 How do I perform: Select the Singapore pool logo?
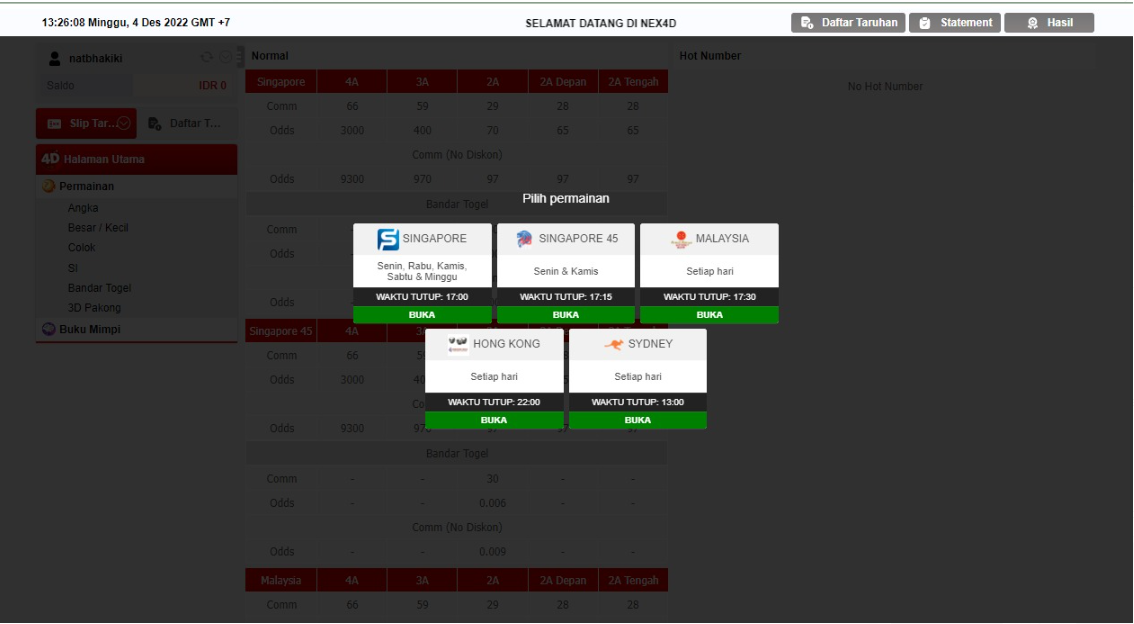coord(388,239)
